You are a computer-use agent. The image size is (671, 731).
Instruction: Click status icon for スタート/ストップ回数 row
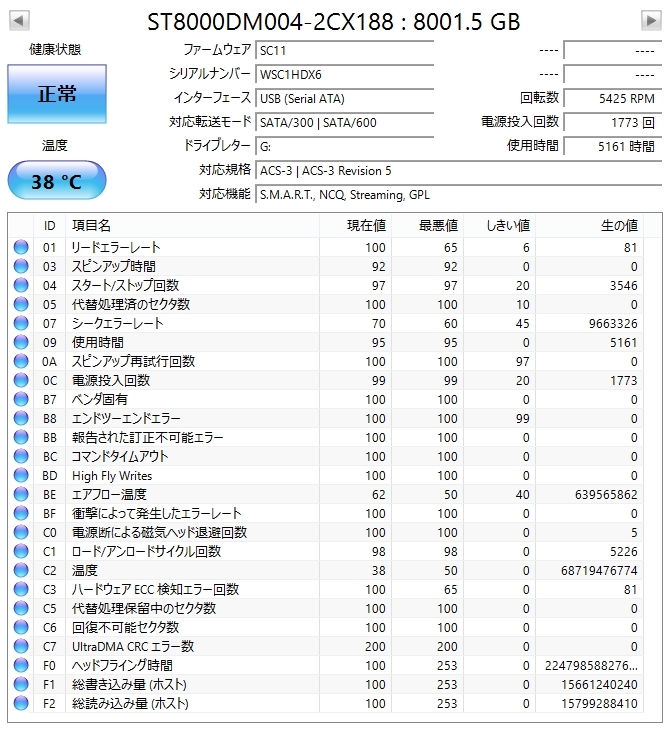coord(21,285)
